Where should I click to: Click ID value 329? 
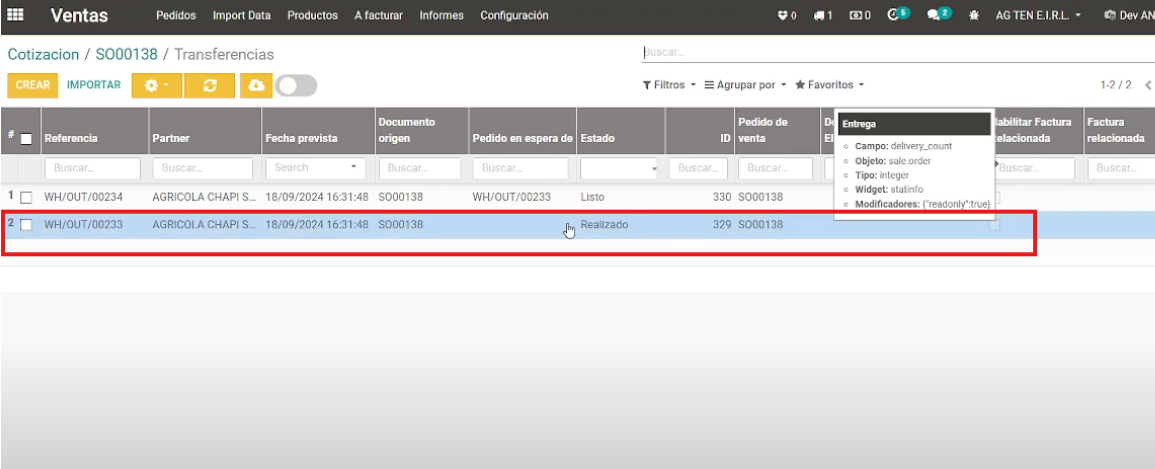[x=722, y=225]
